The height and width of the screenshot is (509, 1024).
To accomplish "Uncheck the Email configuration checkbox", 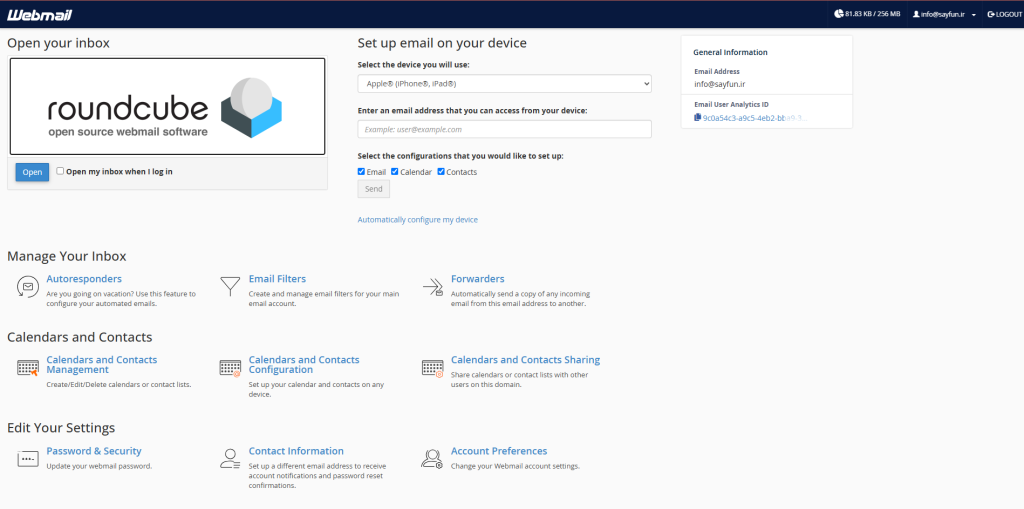I will click(361, 172).
